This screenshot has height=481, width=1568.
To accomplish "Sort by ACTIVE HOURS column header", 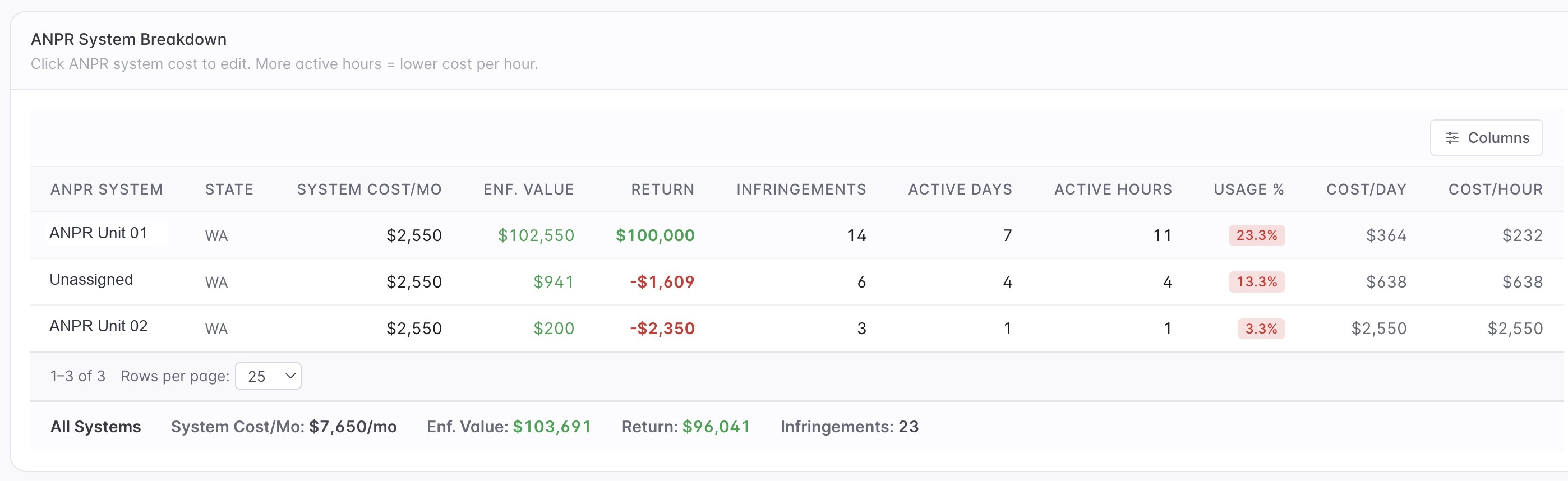I will 1113,189.
